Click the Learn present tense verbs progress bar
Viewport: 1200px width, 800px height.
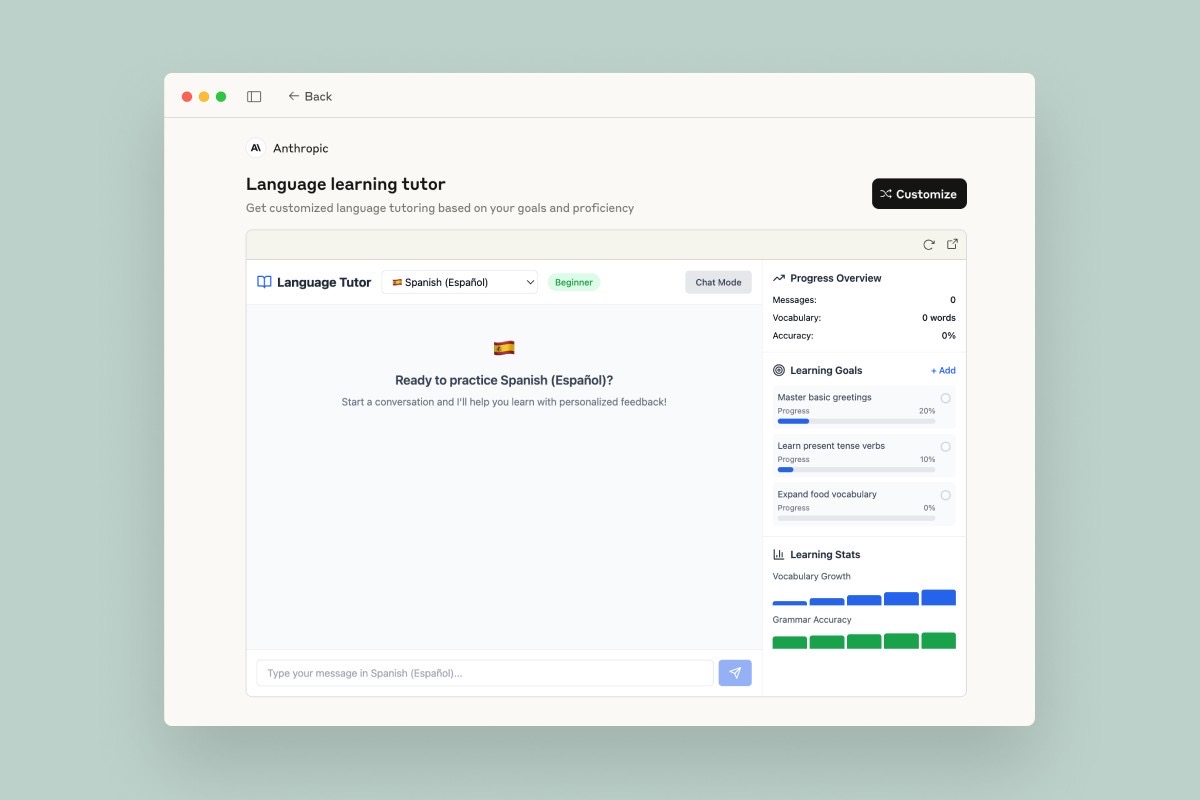tap(856, 469)
